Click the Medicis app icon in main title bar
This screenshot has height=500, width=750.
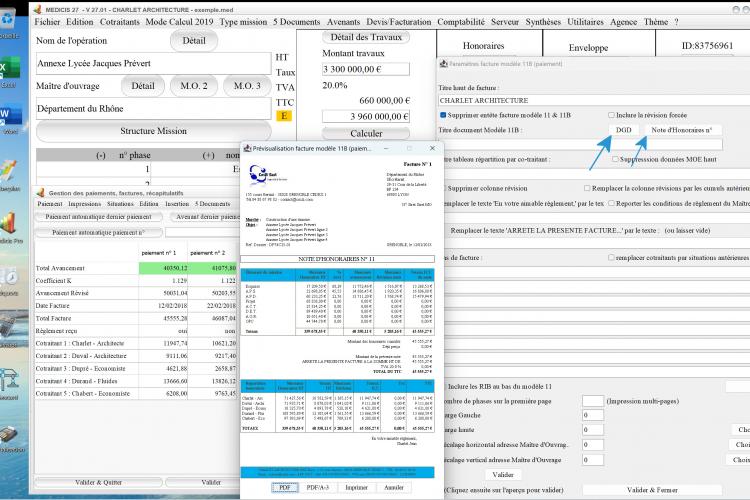[37, 9]
